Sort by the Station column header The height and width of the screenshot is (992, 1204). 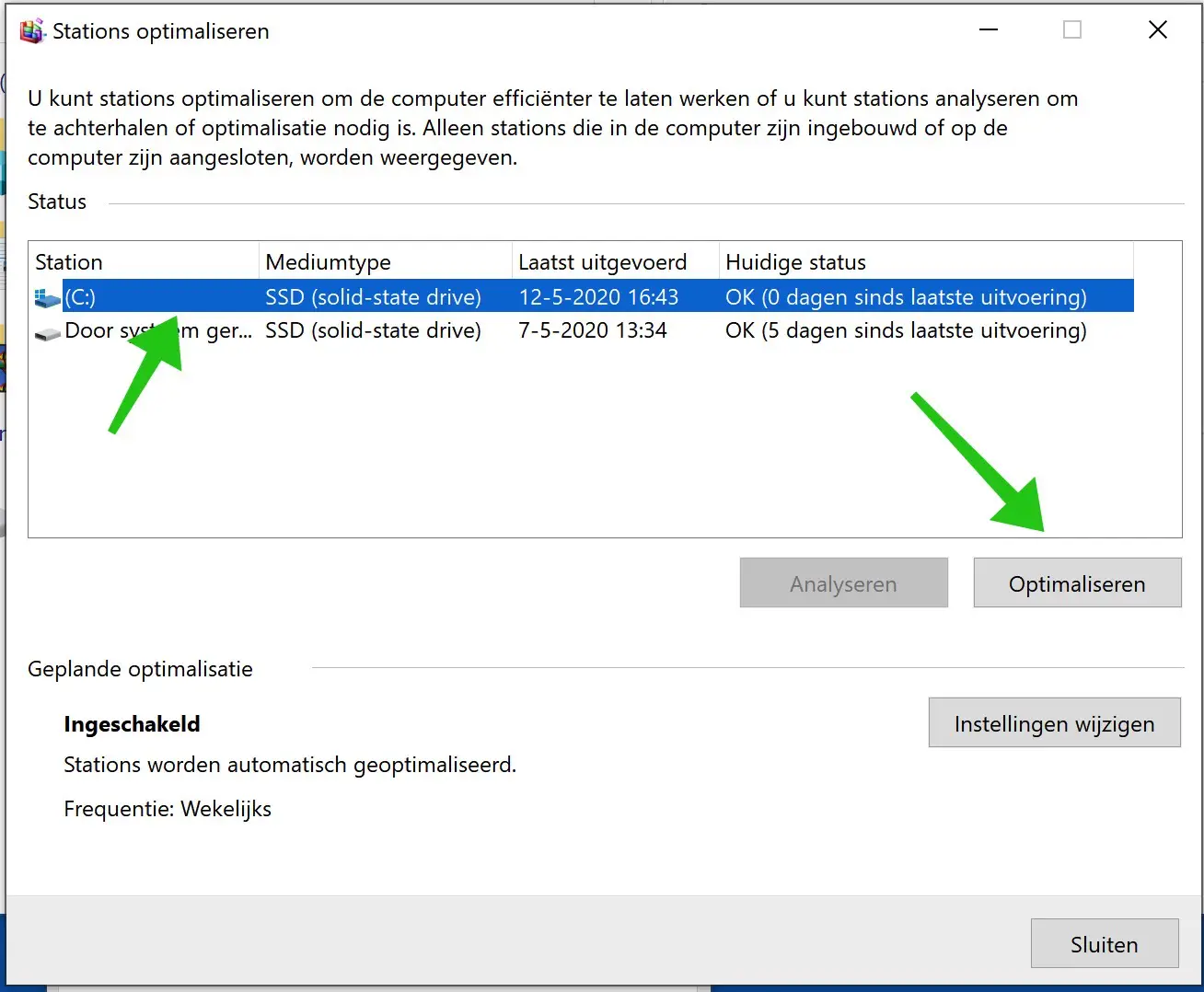coord(145,261)
